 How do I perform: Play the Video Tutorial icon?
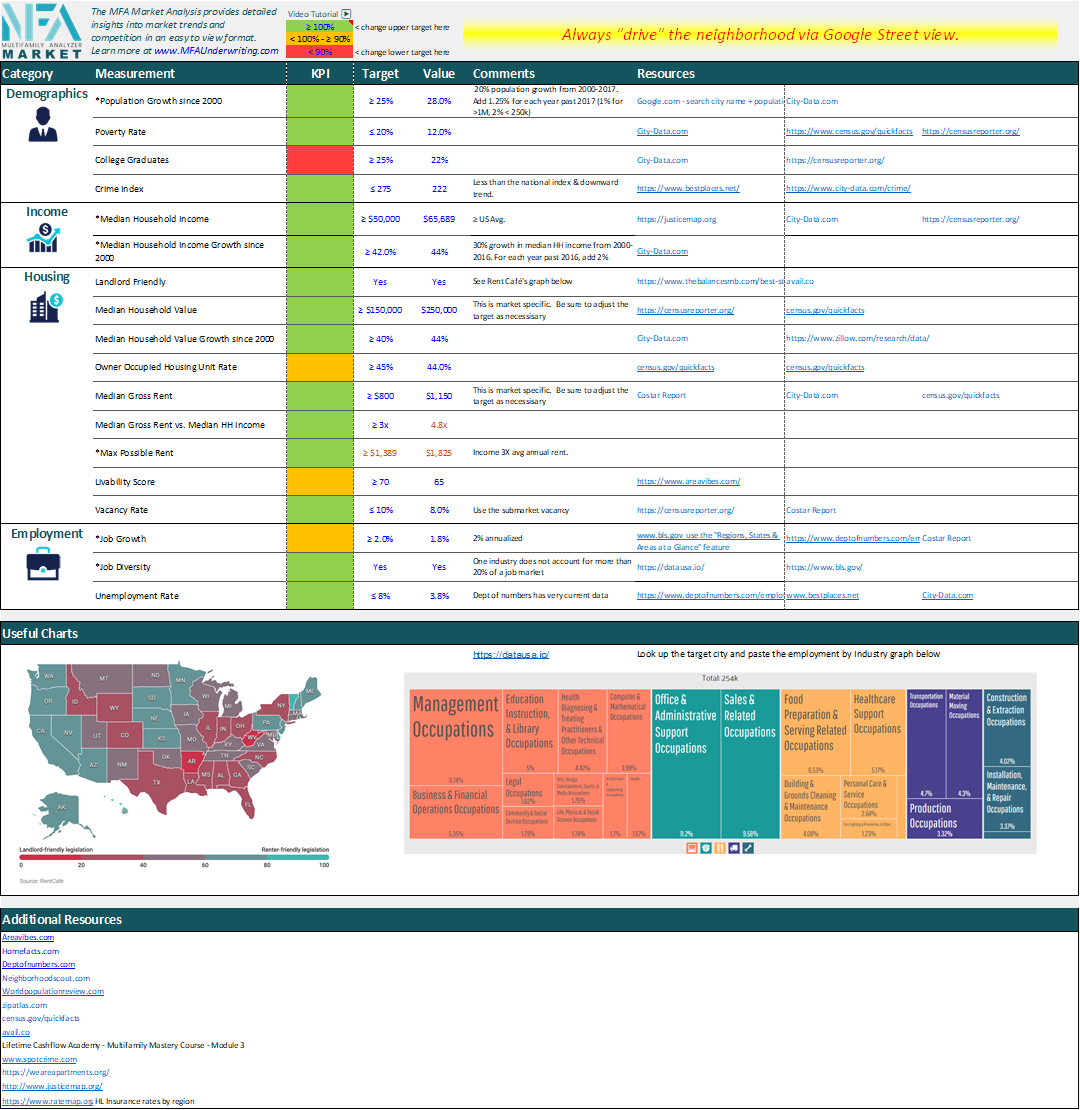(x=346, y=15)
